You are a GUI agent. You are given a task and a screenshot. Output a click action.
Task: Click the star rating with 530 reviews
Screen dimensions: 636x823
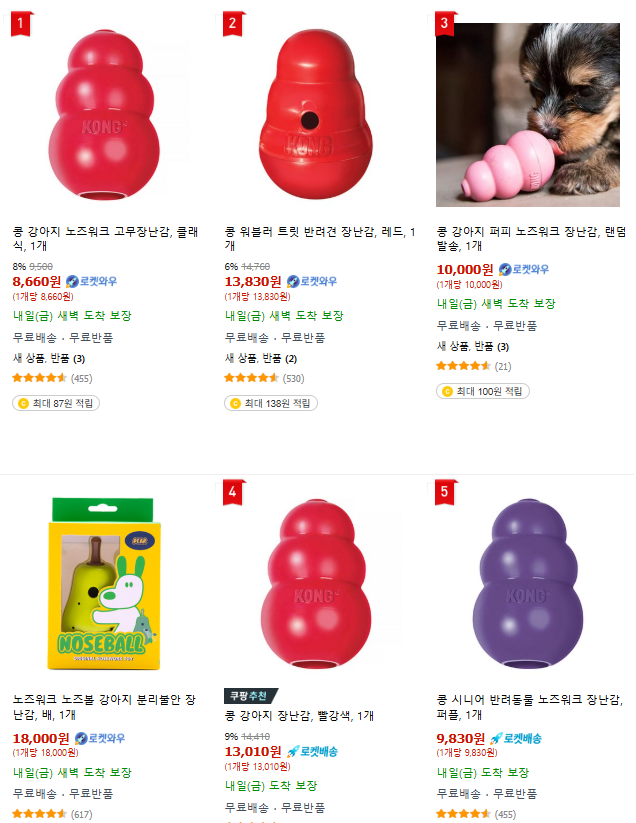coord(264,378)
